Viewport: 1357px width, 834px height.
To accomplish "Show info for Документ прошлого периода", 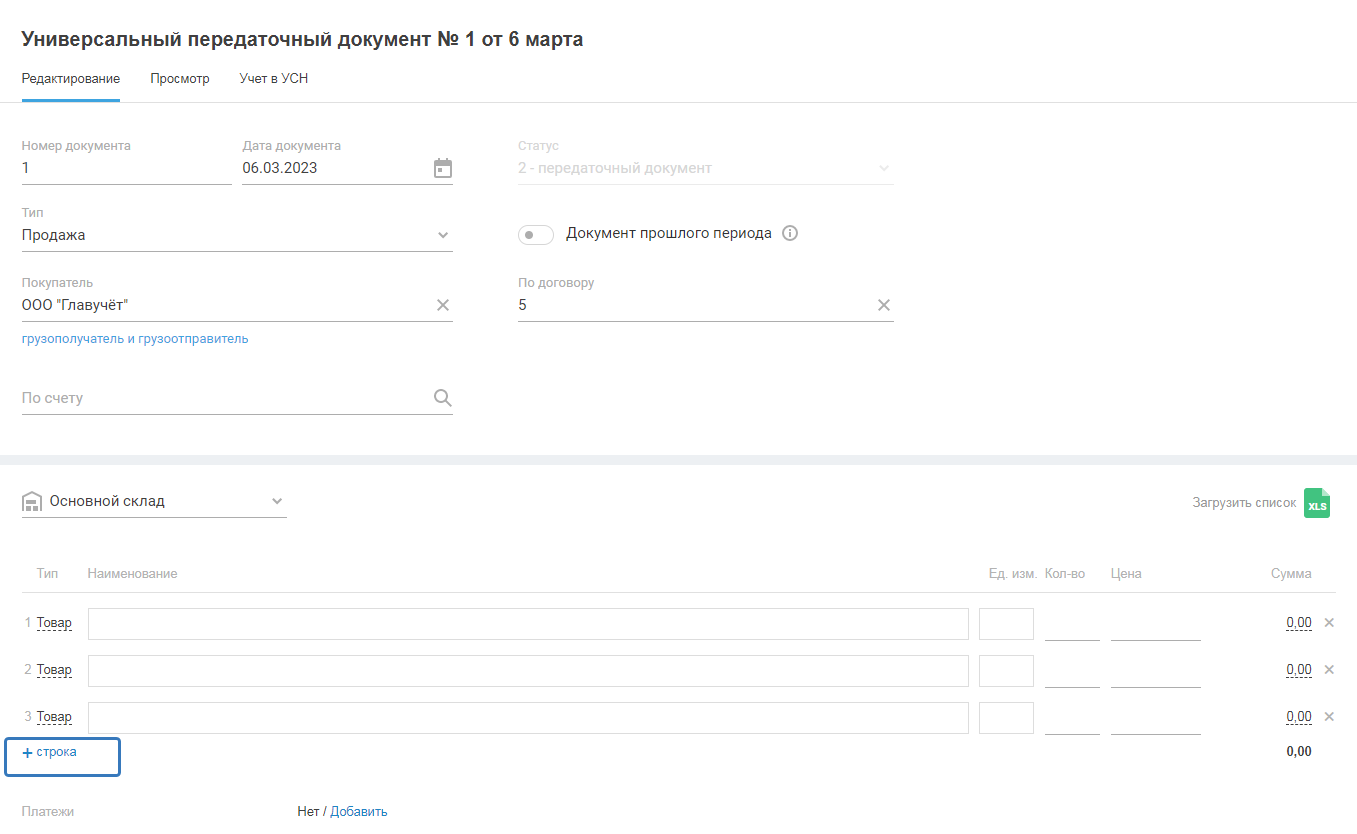I will click(790, 234).
